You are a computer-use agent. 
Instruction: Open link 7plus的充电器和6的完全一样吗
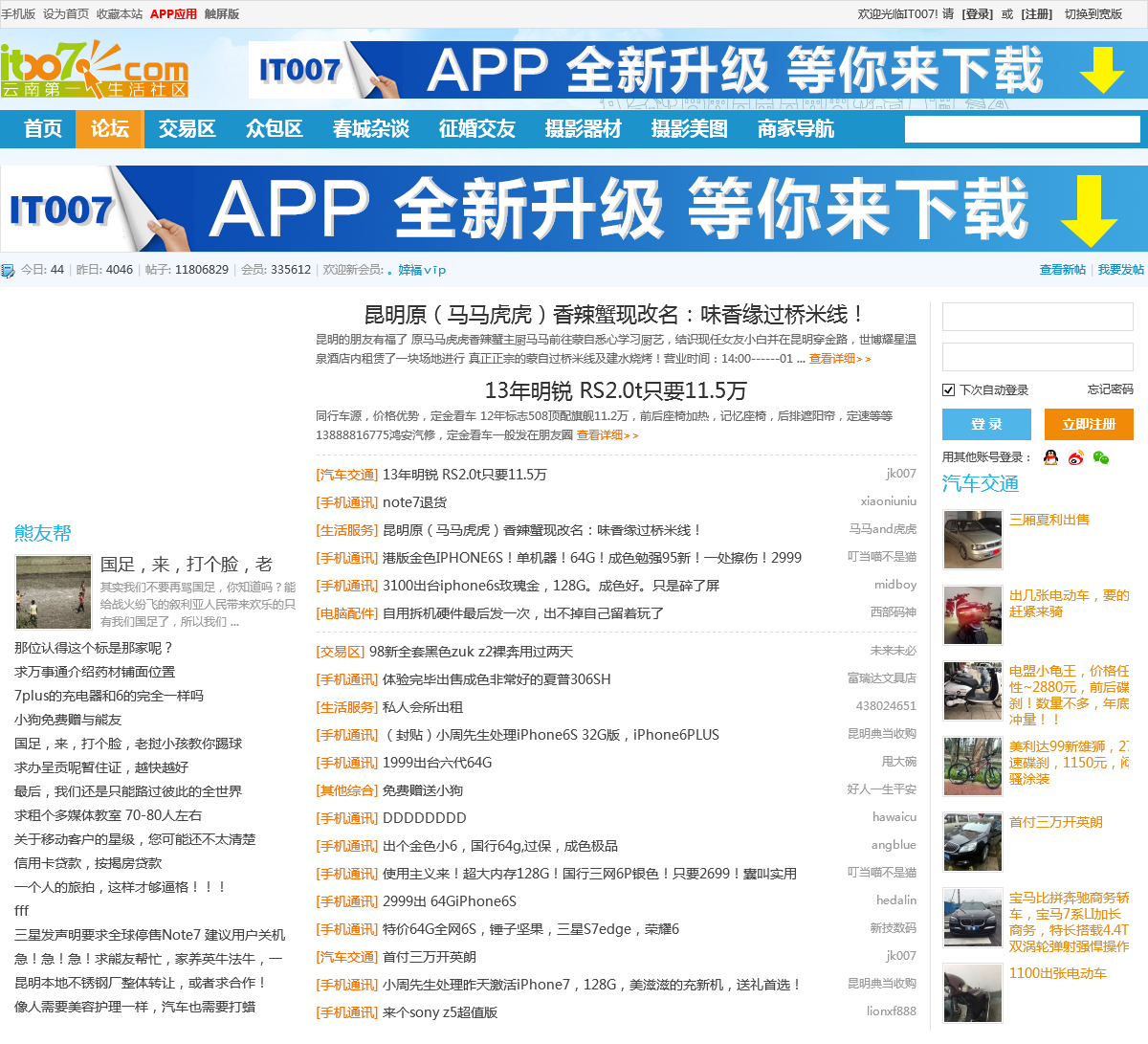tap(109, 696)
